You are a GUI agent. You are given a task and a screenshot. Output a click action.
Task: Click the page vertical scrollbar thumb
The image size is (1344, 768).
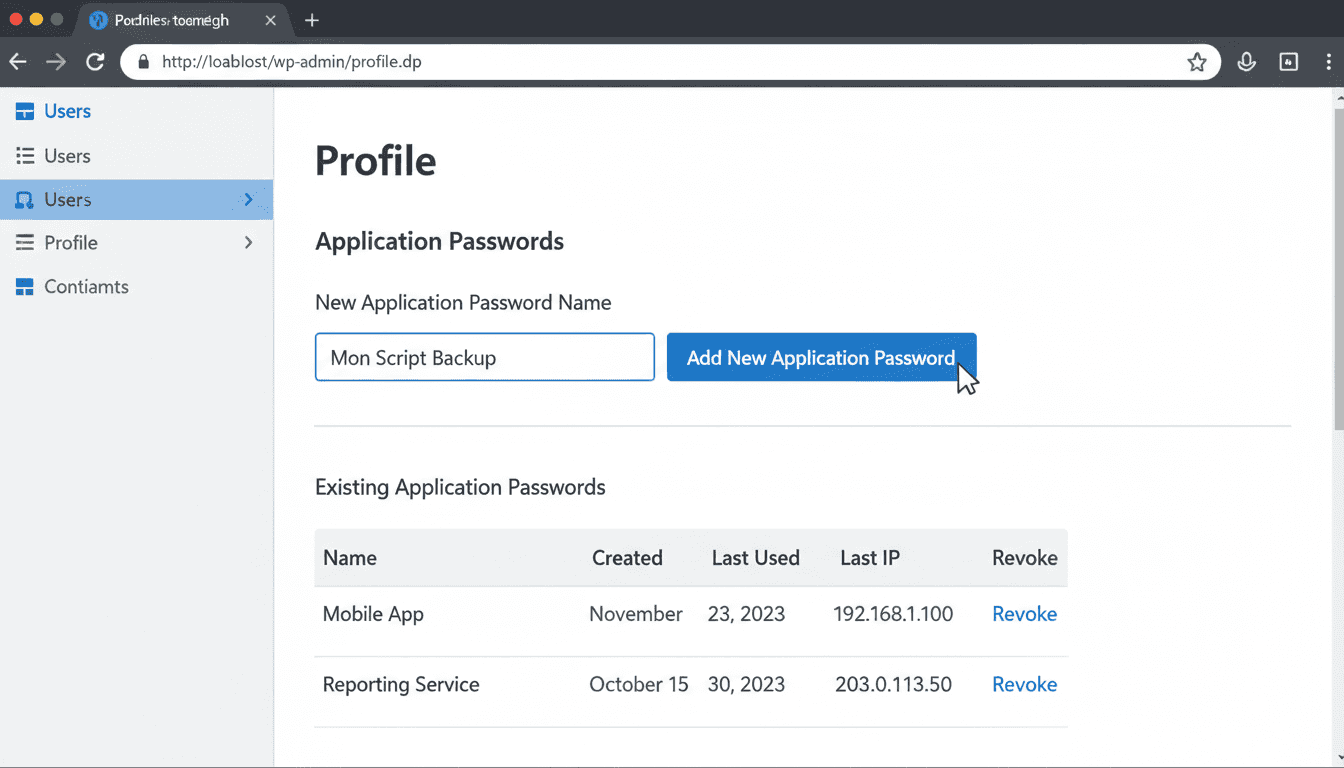[1339, 270]
